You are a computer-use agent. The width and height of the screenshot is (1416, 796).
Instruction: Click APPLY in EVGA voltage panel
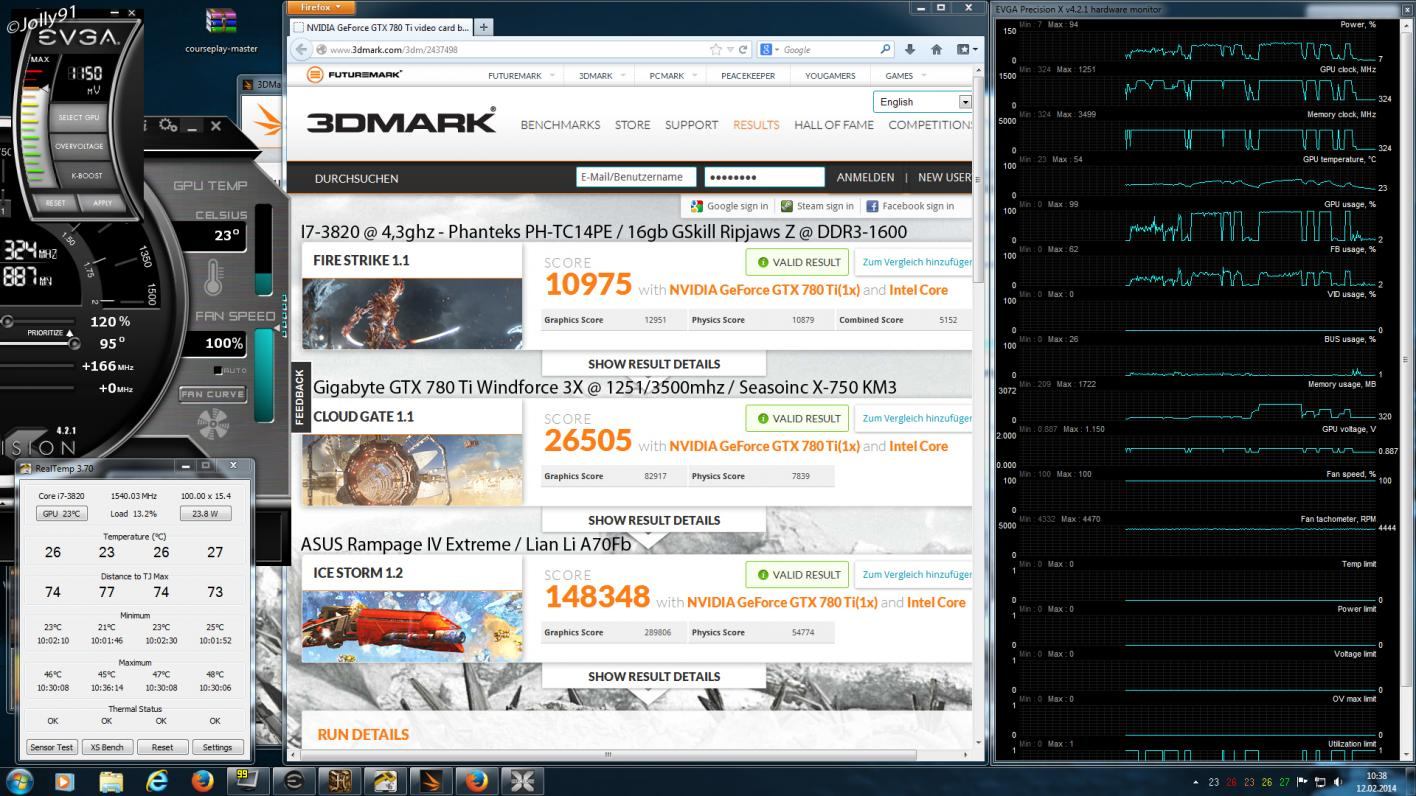click(102, 202)
